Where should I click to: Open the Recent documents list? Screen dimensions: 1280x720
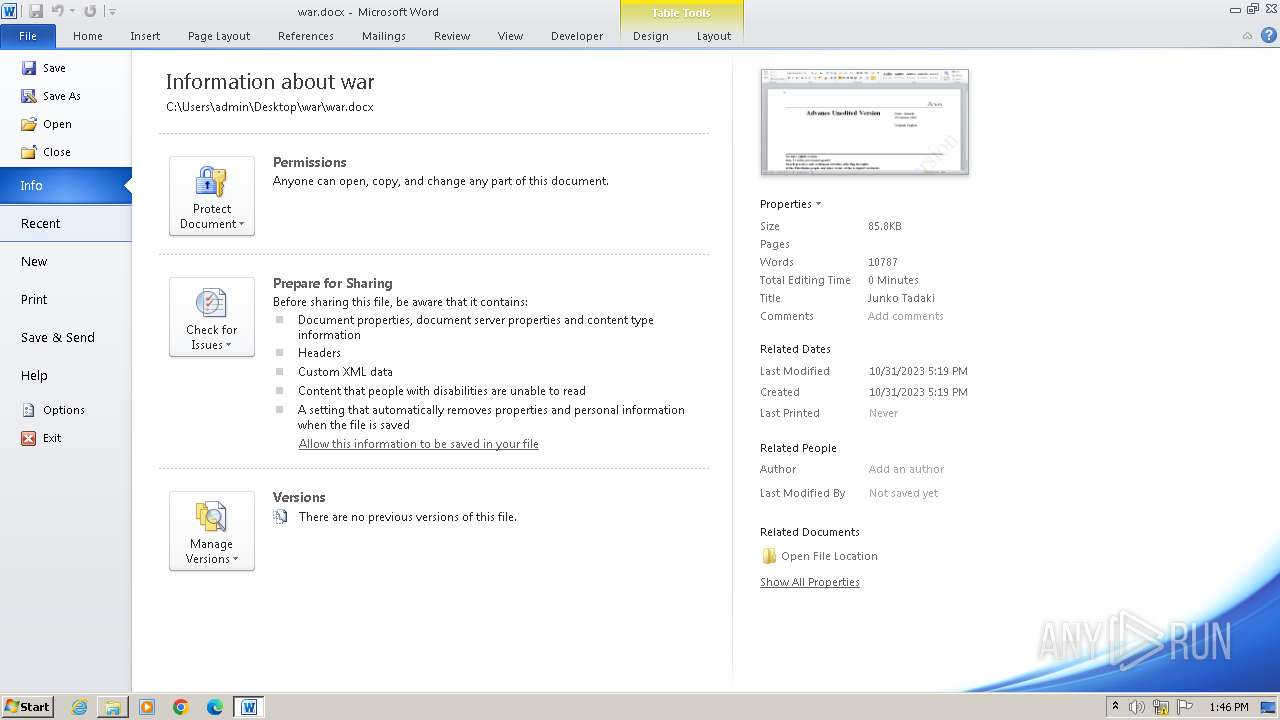pos(65,223)
